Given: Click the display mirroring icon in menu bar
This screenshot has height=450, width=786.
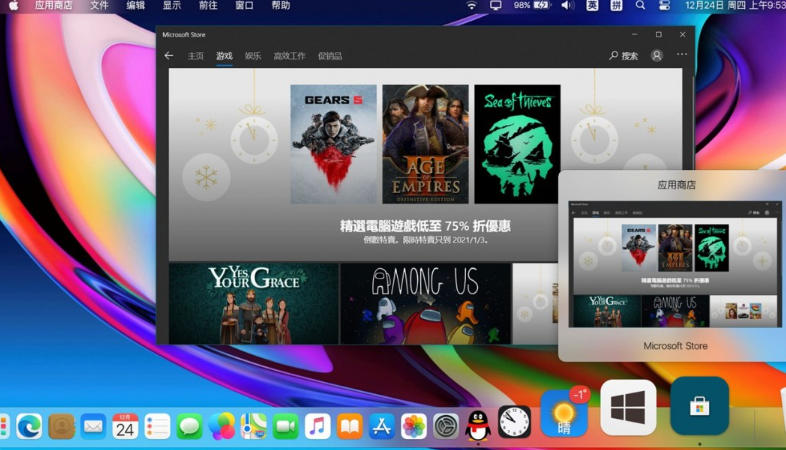Looking at the screenshot, I should coord(495,6).
